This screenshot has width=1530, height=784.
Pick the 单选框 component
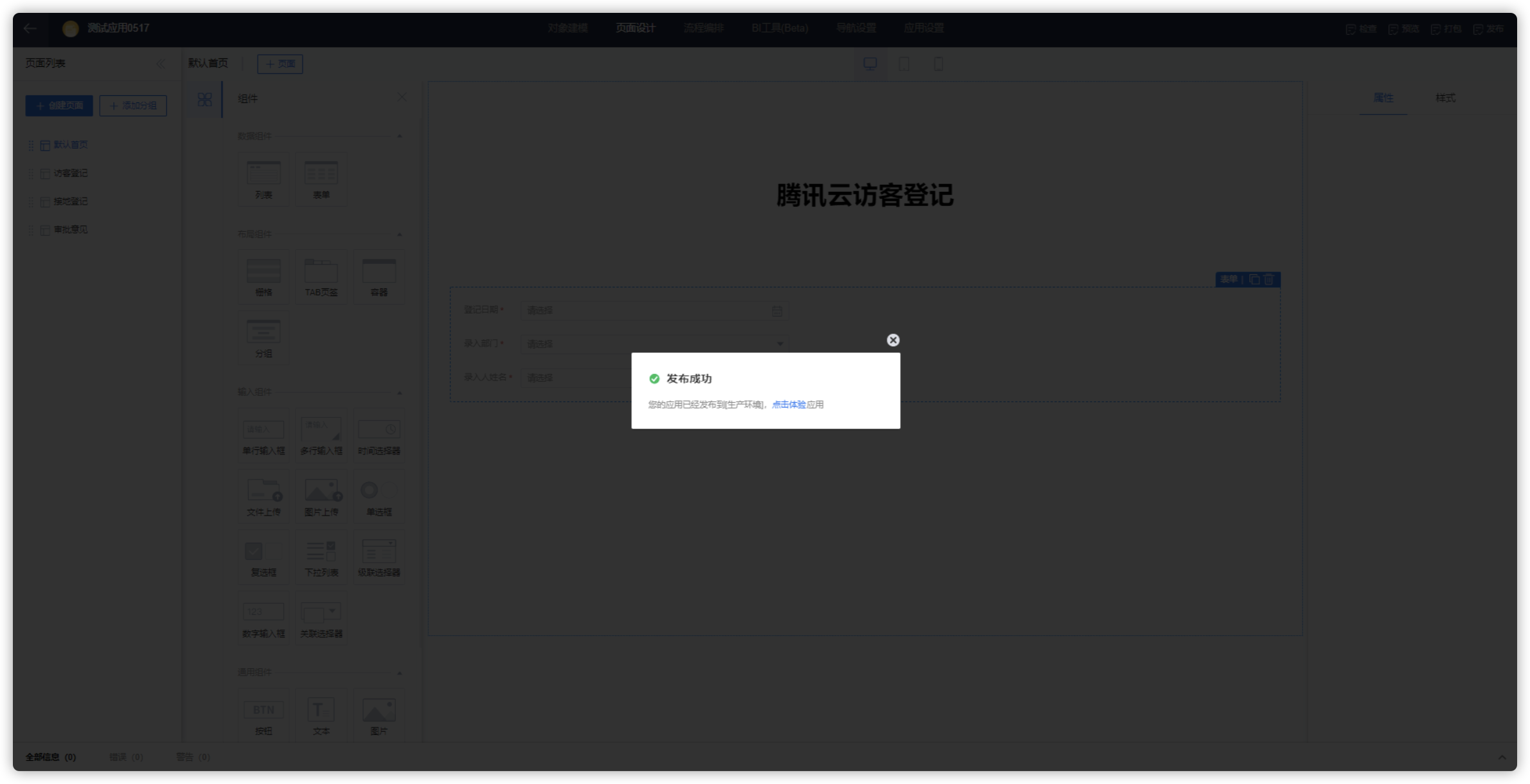[x=379, y=497]
